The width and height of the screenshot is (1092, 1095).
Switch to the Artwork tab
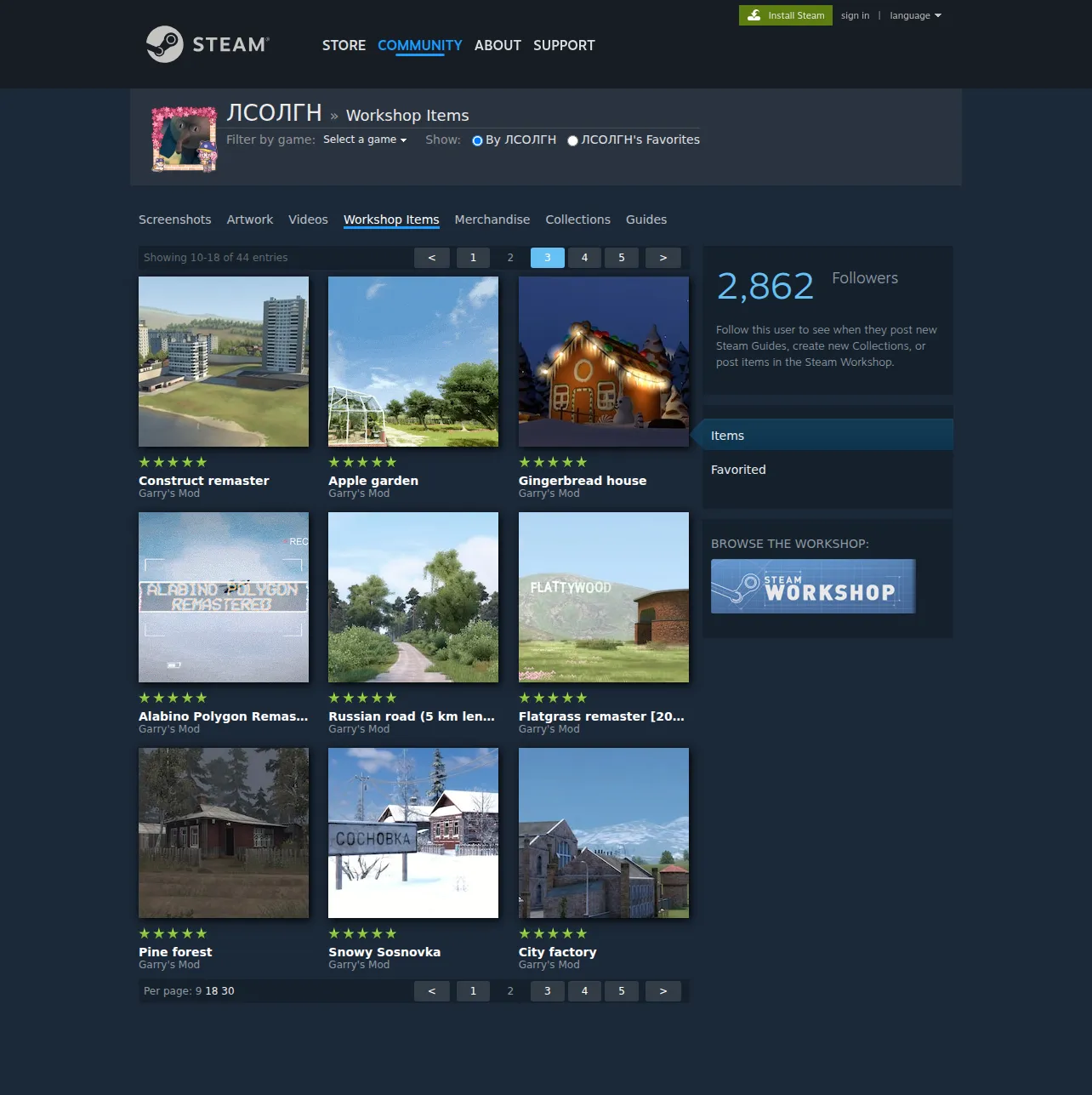[250, 220]
